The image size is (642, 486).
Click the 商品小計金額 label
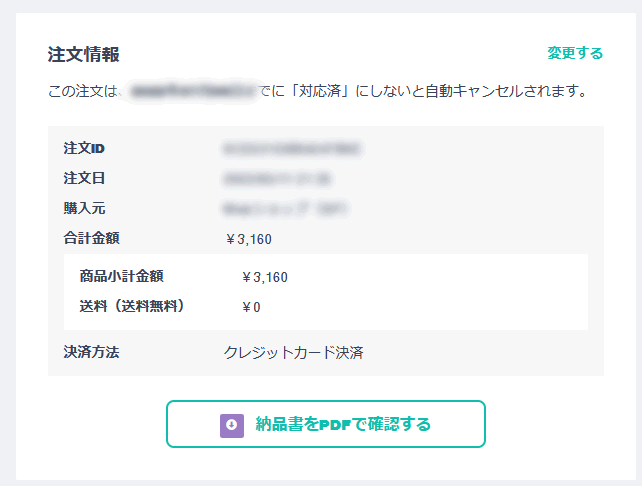[x=121, y=276]
